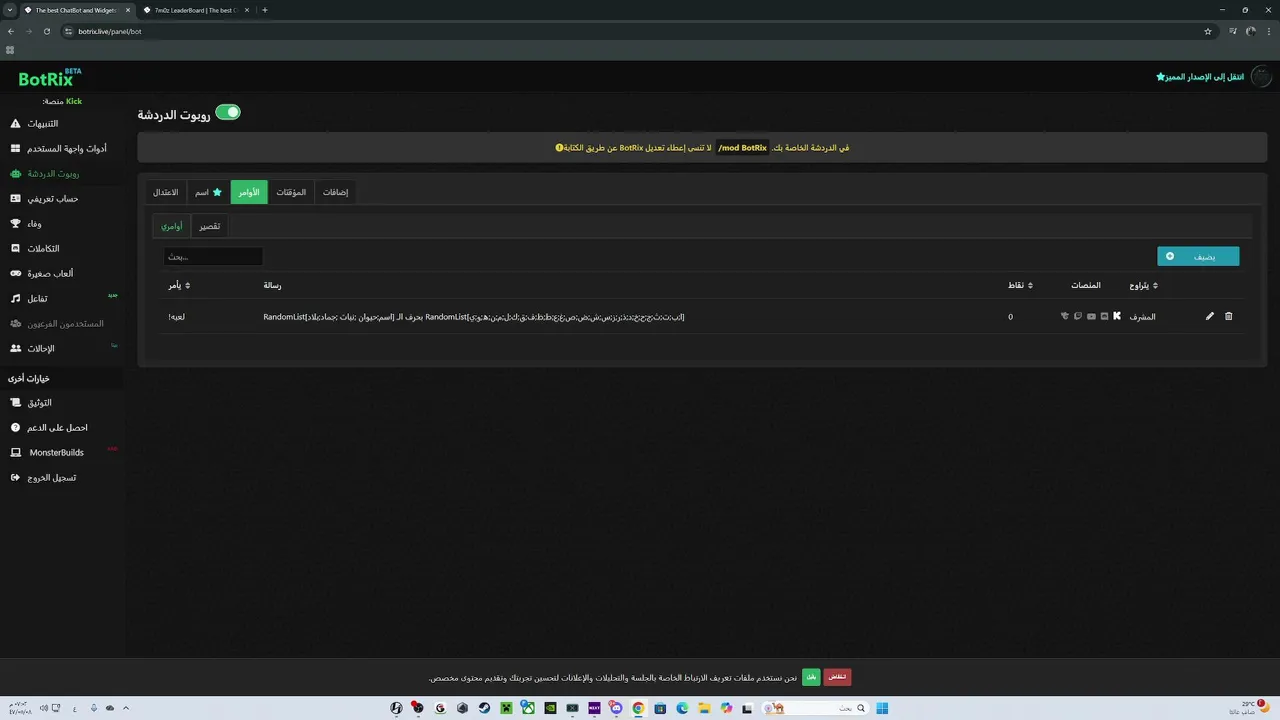Click the yellow info icon in the mod notice

tap(559, 148)
